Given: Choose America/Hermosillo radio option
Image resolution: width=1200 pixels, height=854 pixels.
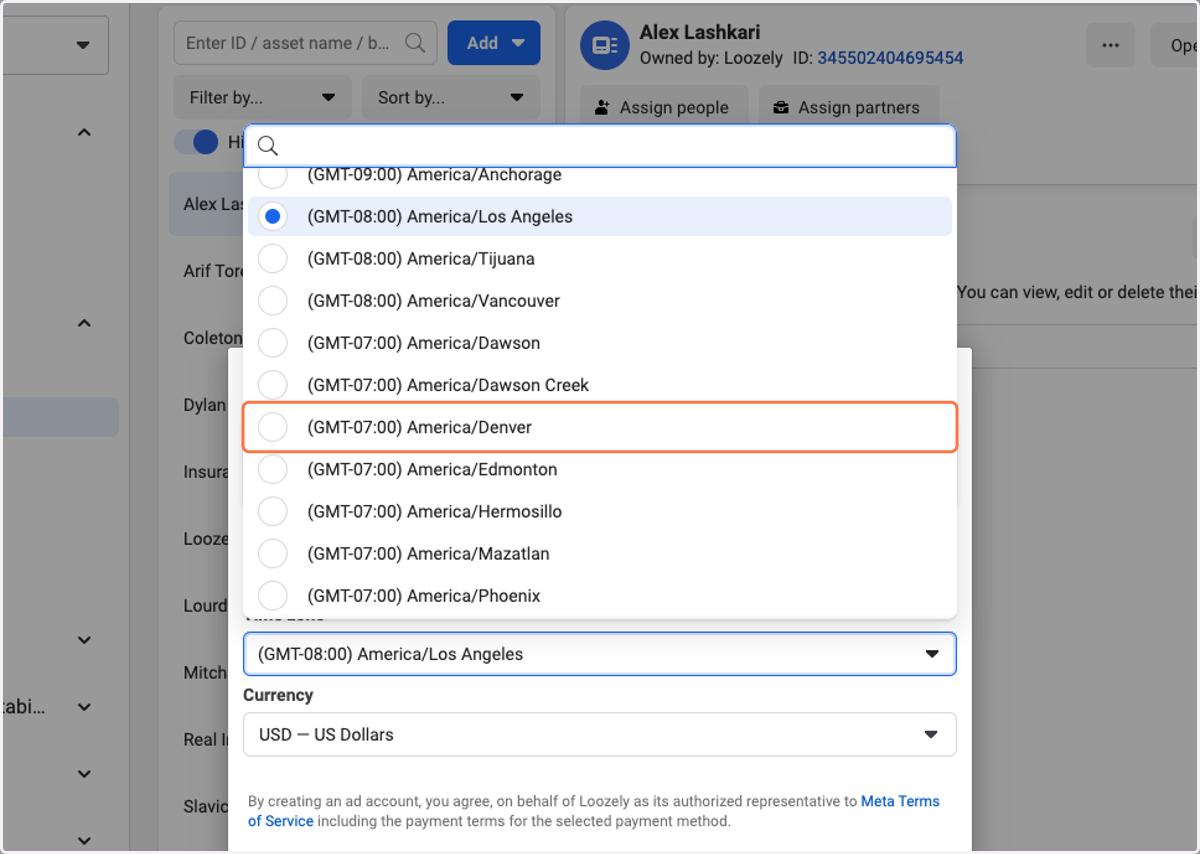Looking at the screenshot, I should 273,511.
